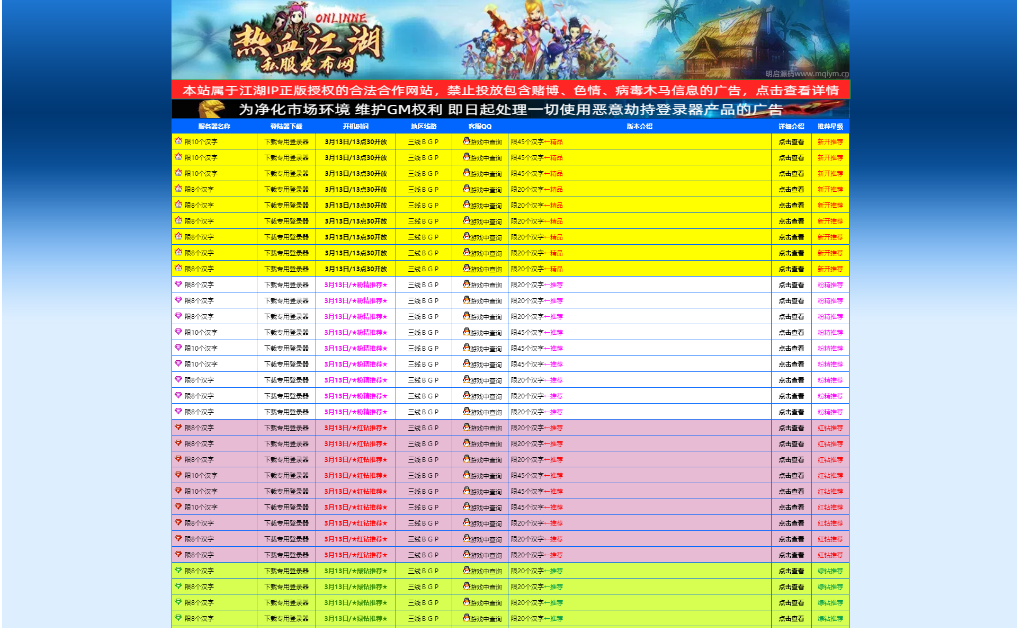Click the QQ penguin icon in the last yellow row
Viewport: 1017px width, 628px height.
point(466,268)
